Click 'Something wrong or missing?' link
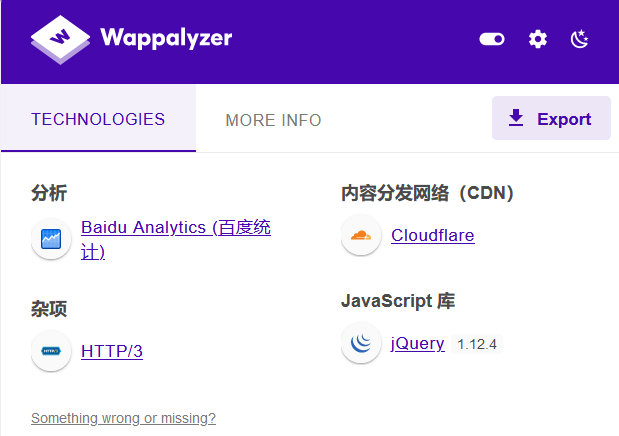 click(124, 418)
